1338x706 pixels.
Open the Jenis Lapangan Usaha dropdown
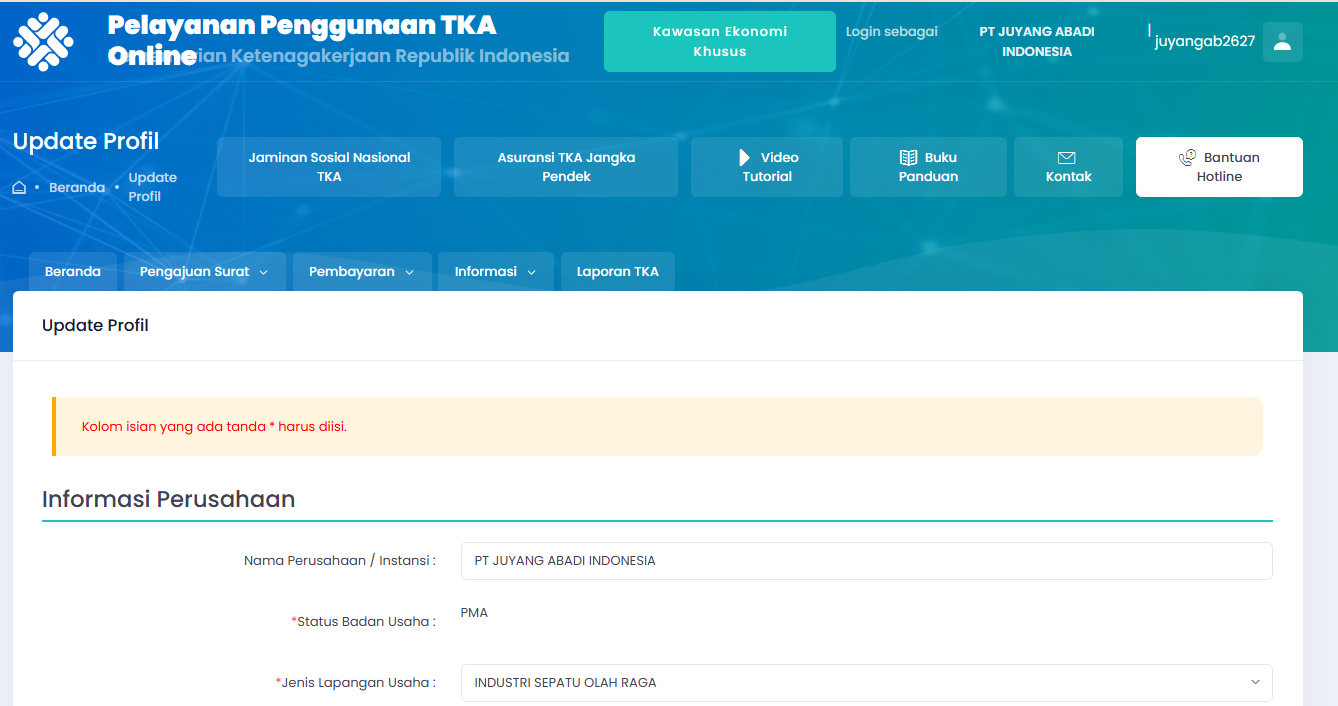866,683
